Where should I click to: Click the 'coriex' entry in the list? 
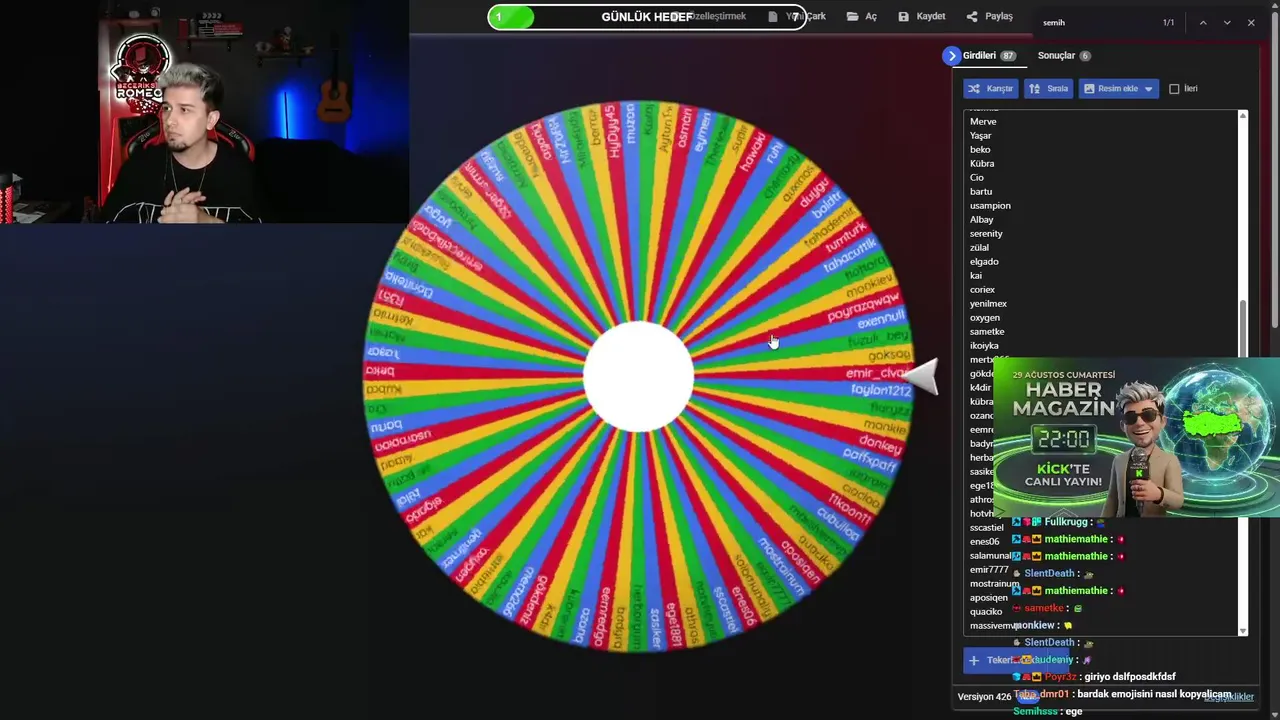[x=982, y=290]
